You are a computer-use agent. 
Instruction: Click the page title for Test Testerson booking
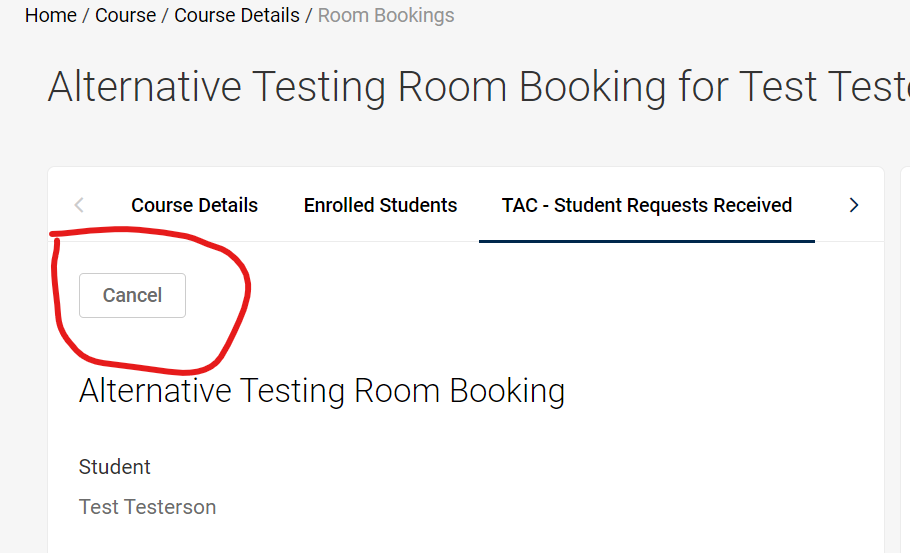(478, 87)
